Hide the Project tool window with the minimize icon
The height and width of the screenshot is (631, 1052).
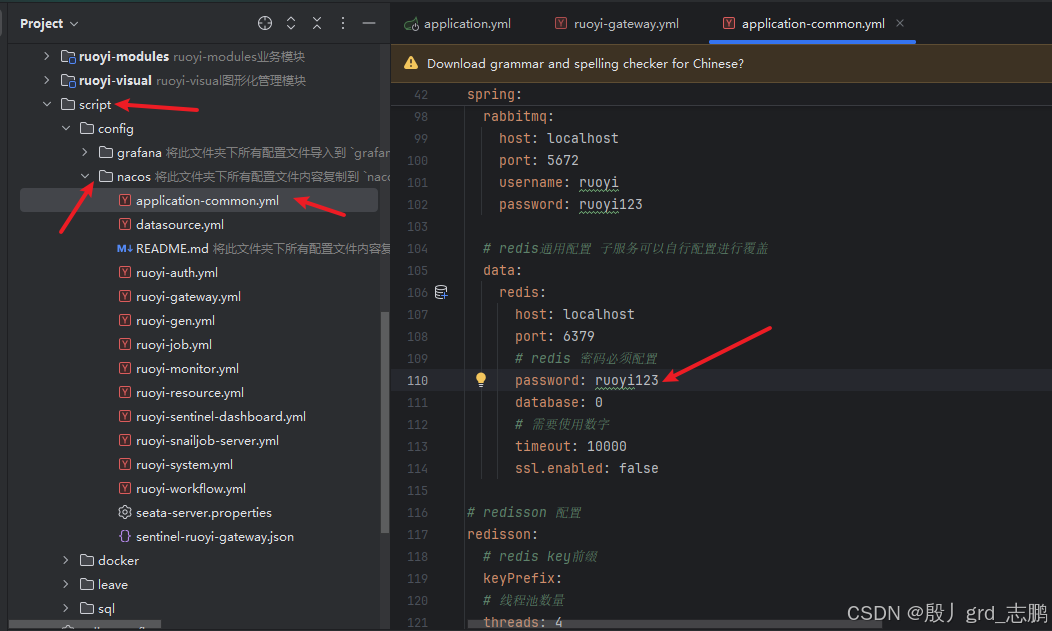coord(369,23)
